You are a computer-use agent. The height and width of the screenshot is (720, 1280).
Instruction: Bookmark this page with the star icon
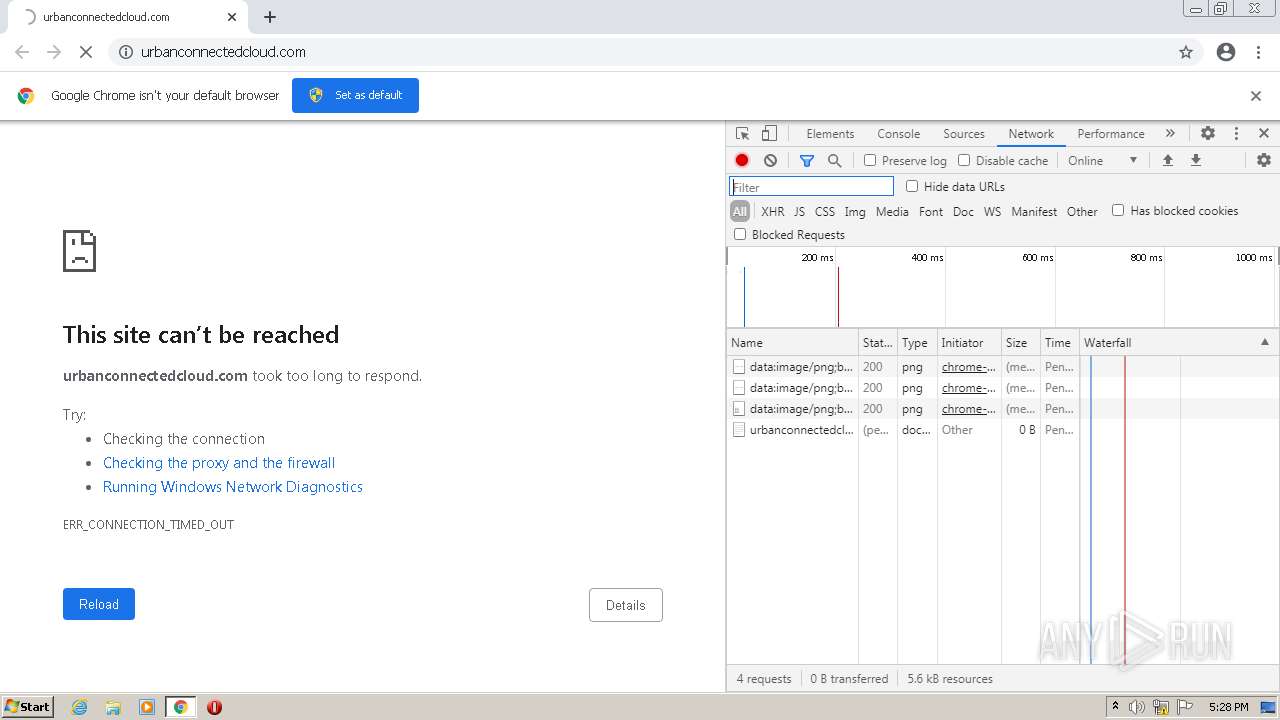pyautogui.click(x=1186, y=52)
